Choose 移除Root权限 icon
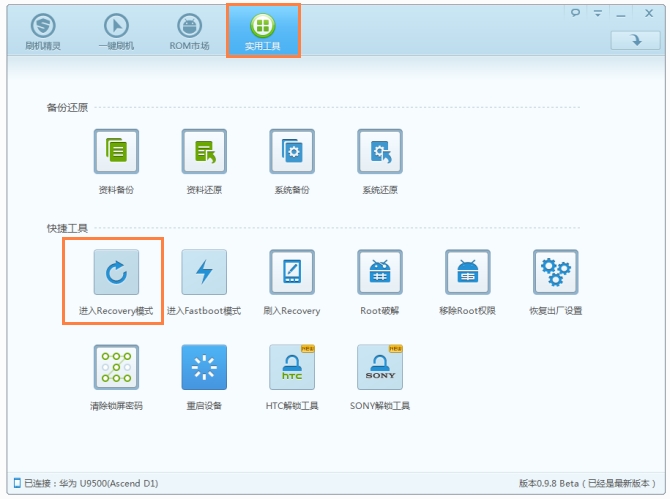The width and height of the screenshot is (670, 499). point(468,272)
